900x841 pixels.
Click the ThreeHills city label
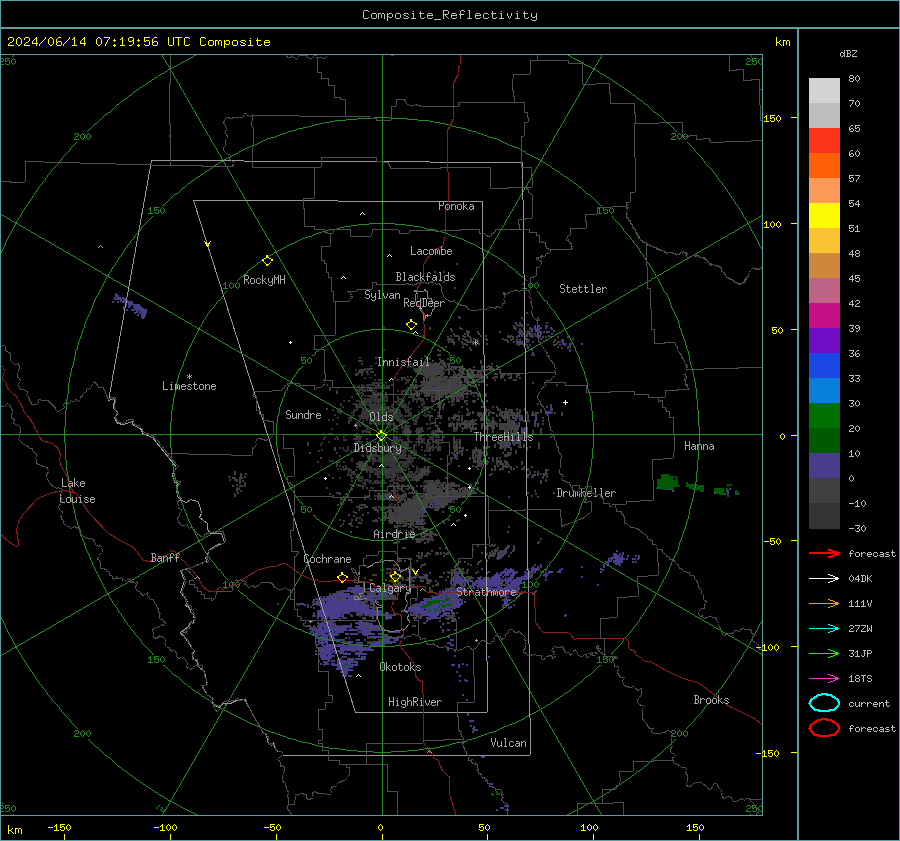503,437
